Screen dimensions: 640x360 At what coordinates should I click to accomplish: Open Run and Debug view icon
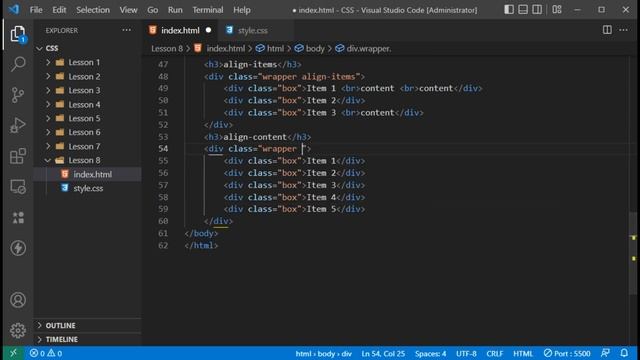pyautogui.click(x=18, y=125)
